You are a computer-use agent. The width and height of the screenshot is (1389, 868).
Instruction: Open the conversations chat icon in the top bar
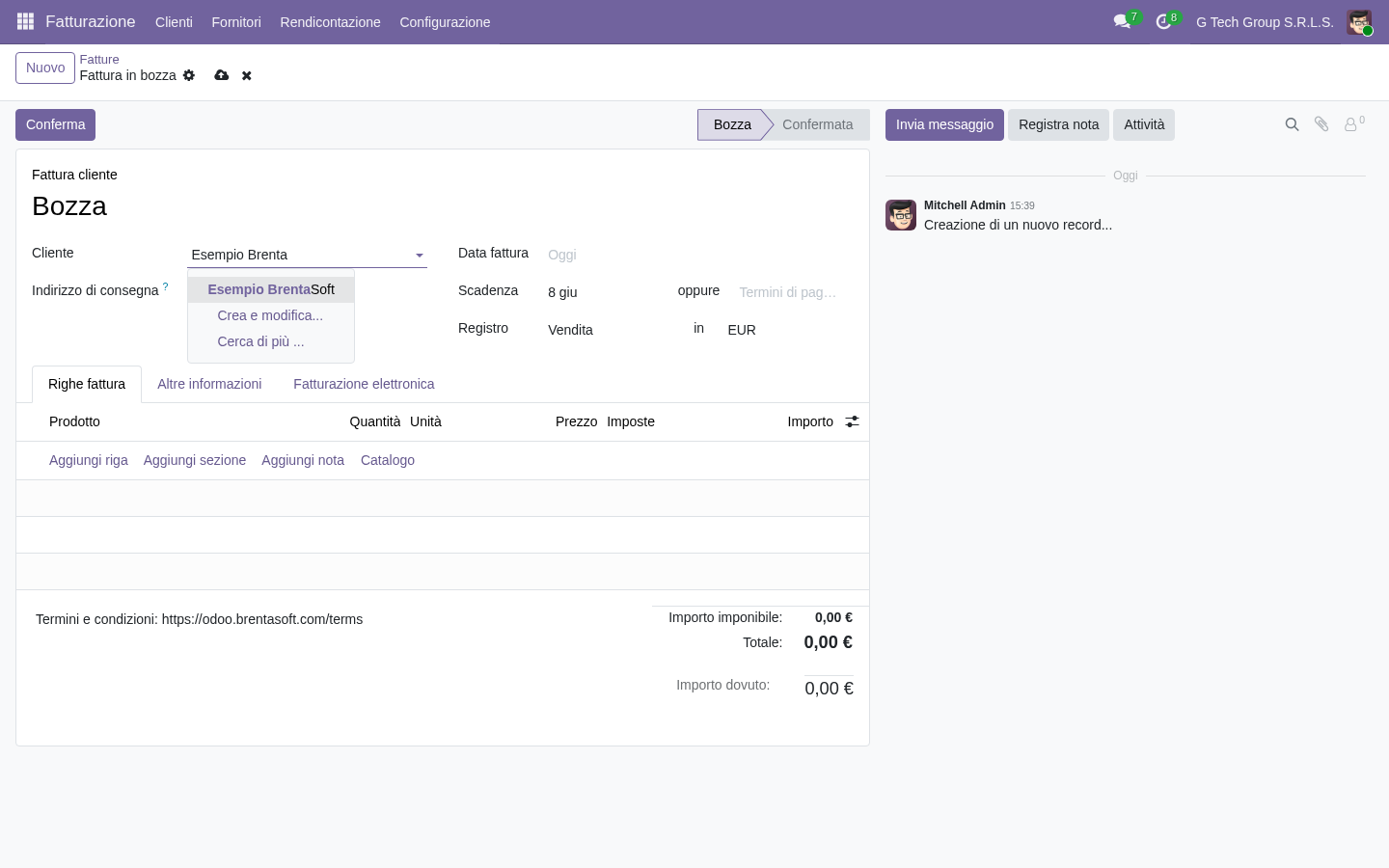pos(1122,21)
